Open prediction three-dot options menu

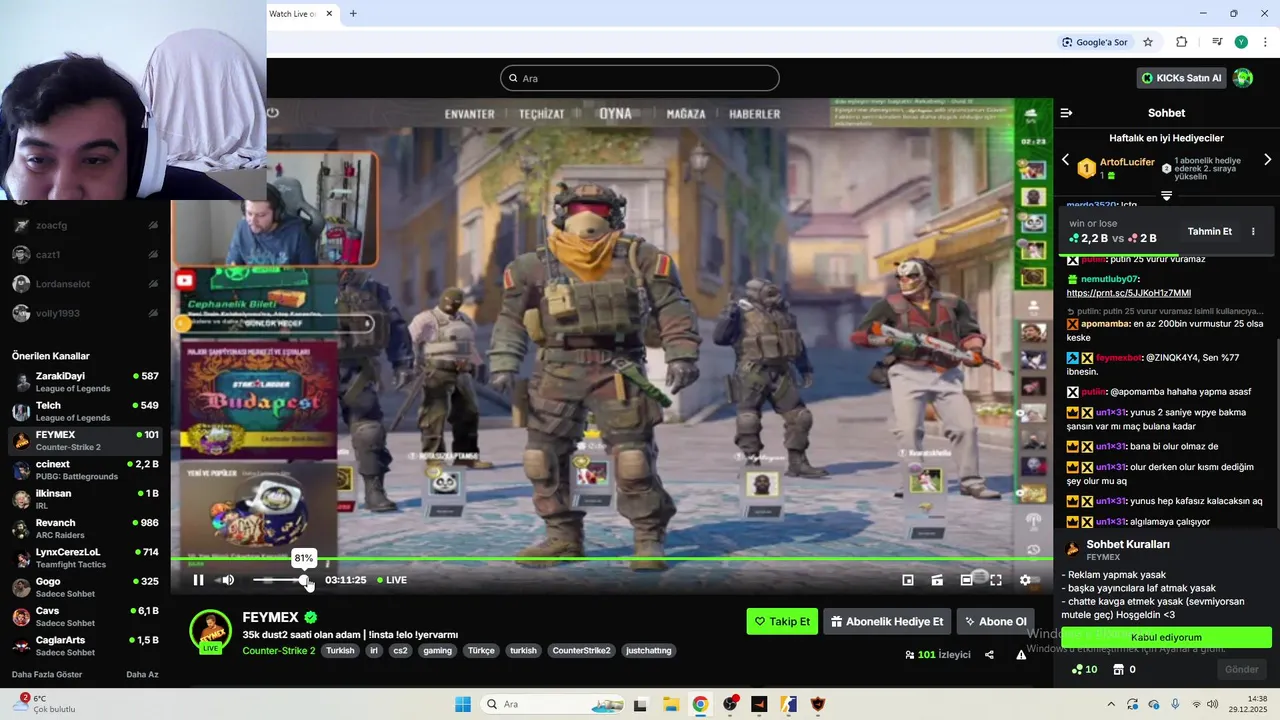(1253, 231)
